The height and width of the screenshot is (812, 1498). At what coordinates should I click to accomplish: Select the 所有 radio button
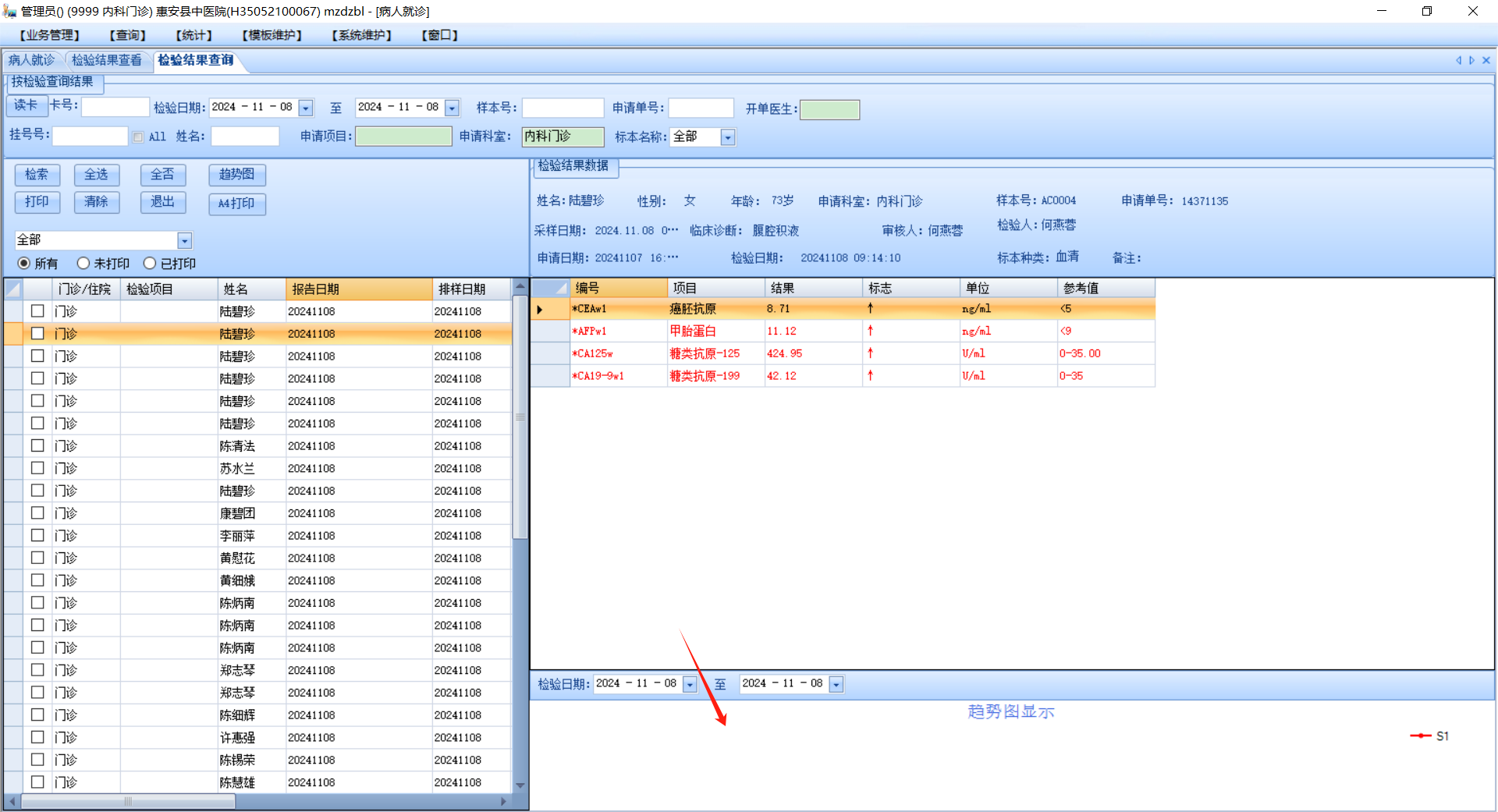pyautogui.click(x=24, y=264)
